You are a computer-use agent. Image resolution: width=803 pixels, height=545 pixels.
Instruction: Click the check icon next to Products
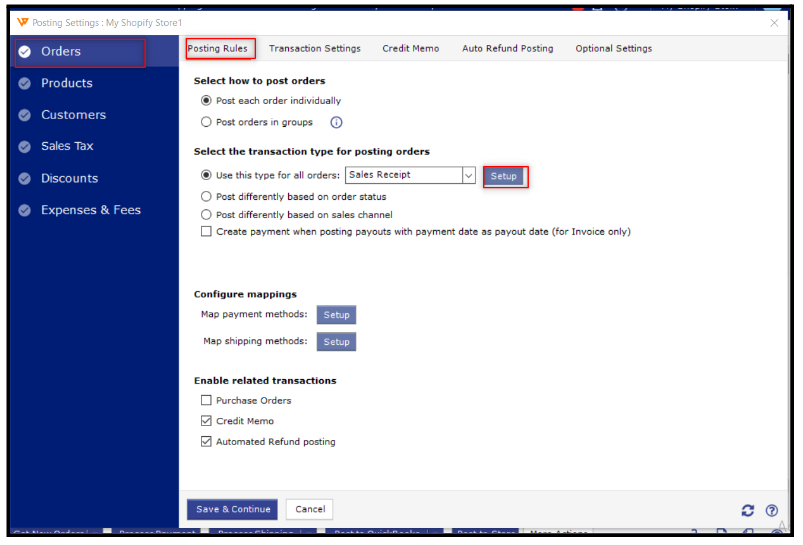click(x=25, y=83)
